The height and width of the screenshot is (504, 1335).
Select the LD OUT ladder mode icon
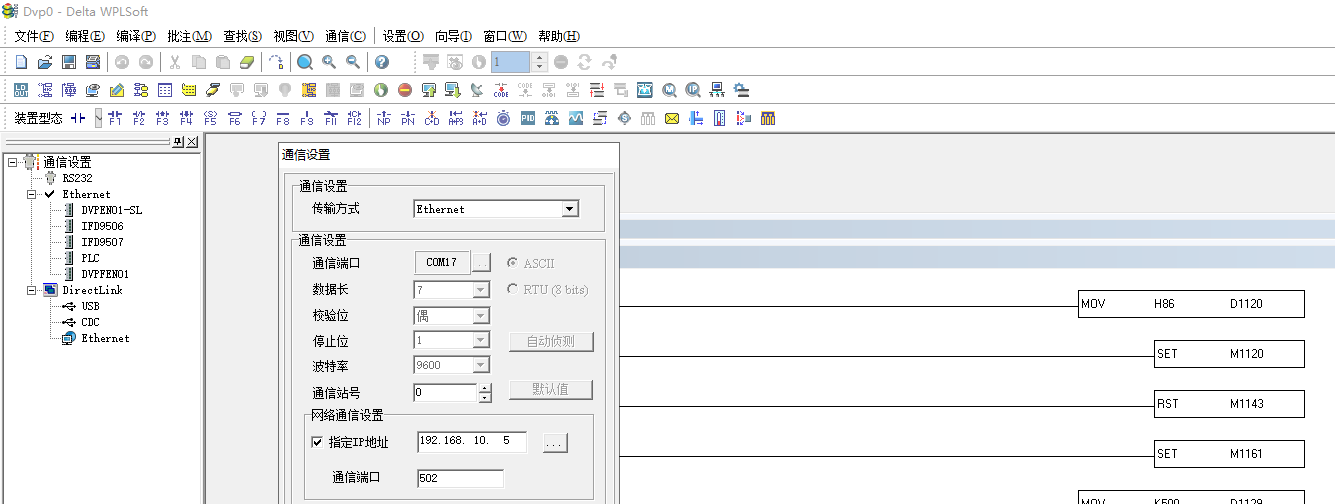point(21,90)
